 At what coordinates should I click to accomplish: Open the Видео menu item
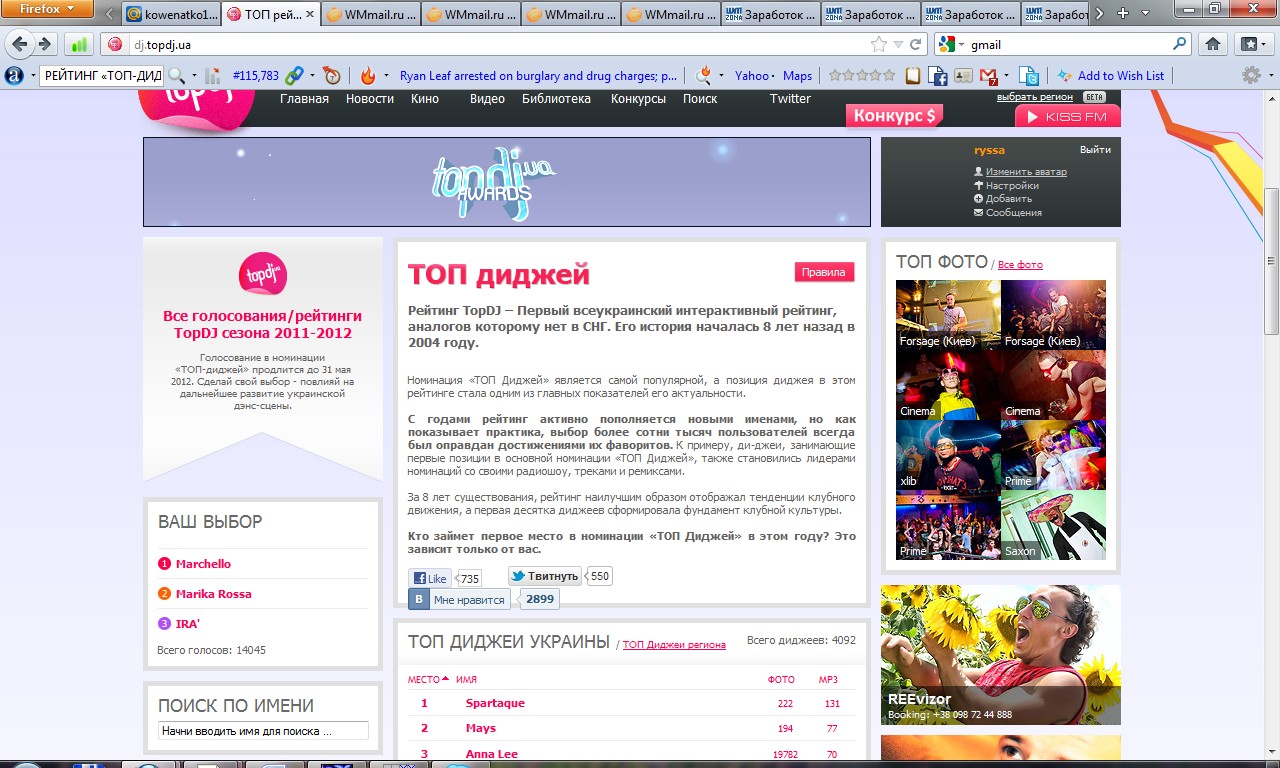[487, 98]
